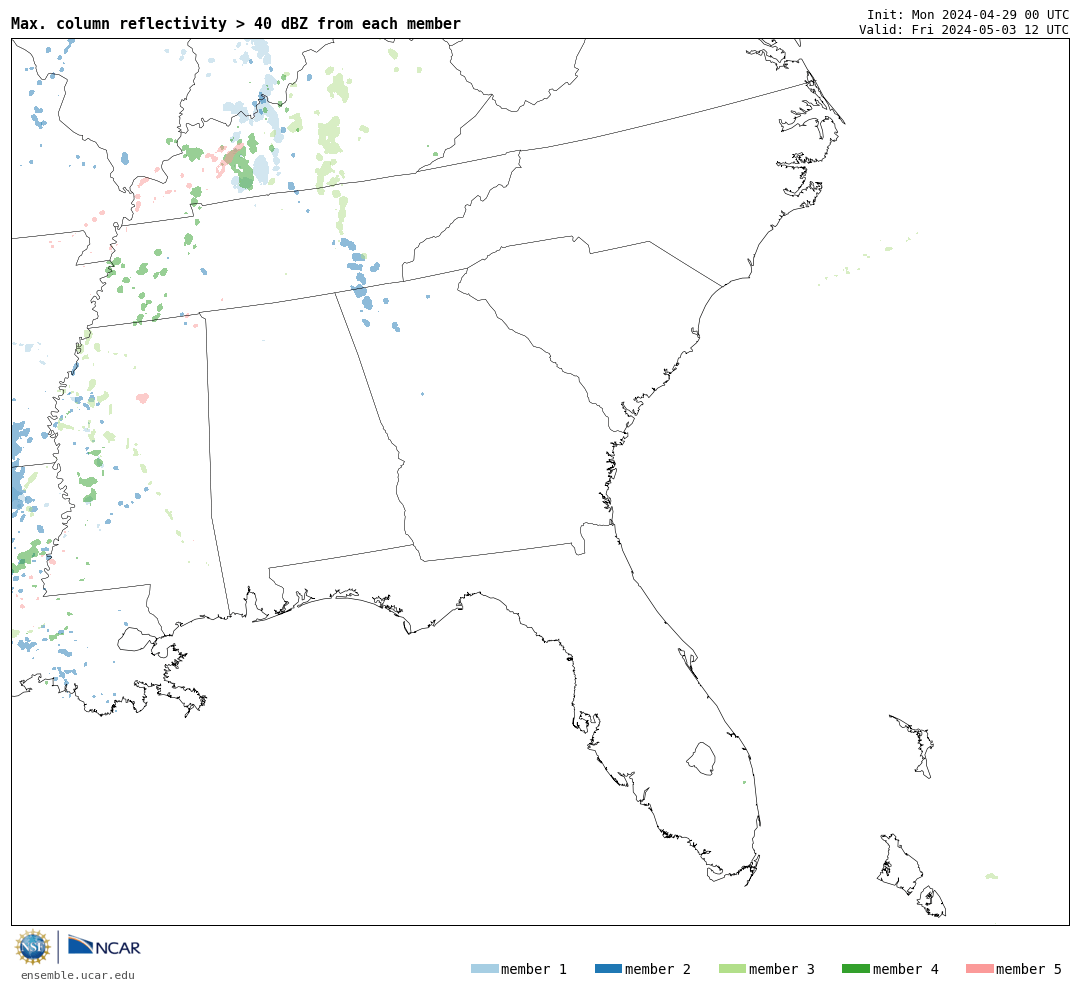Click Lake Okeechobee outline in Florida
Image resolution: width=1080 pixels, height=988 pixels.
pos(701,759)
